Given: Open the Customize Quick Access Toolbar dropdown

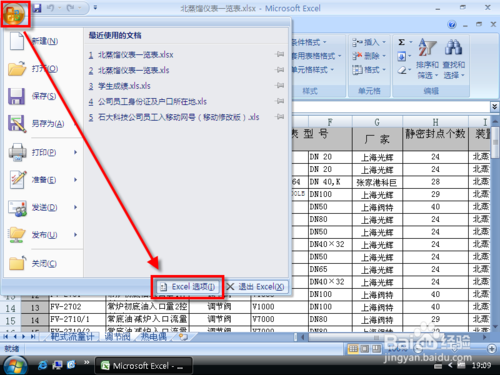Looking at the screenshot, I should [95, 8].
